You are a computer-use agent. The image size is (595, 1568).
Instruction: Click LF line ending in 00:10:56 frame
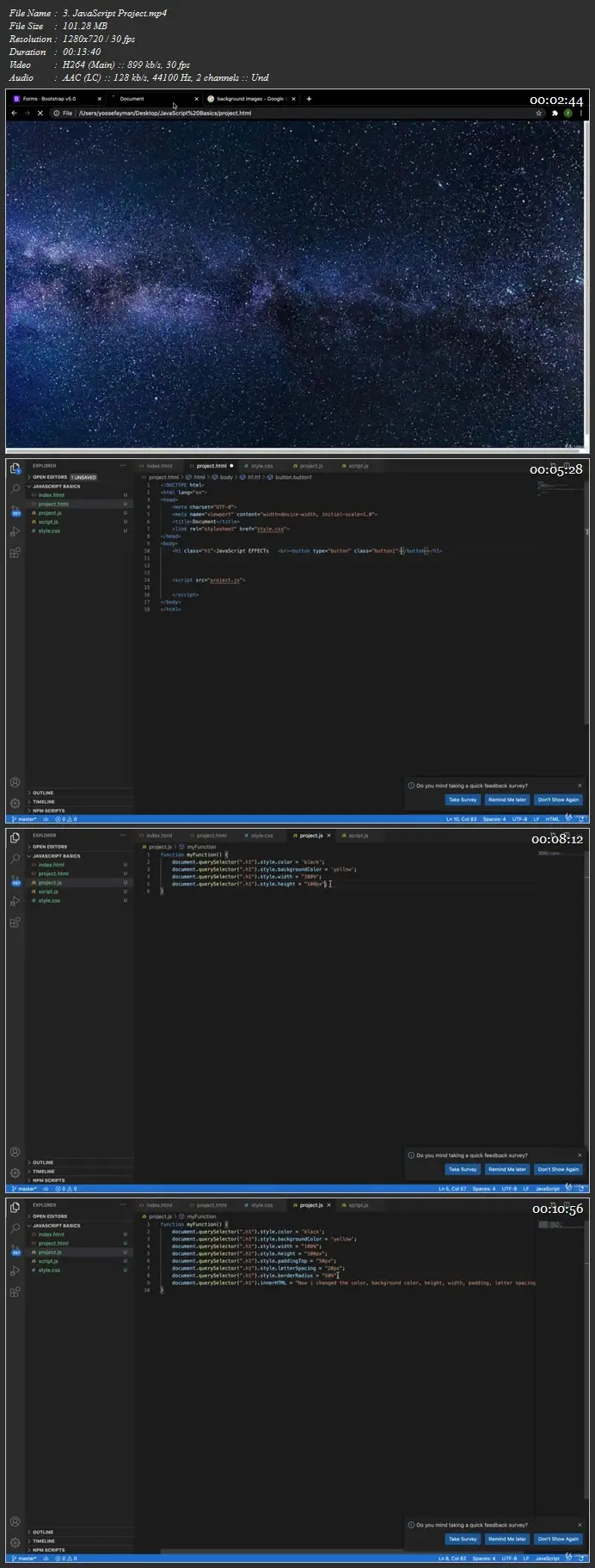[x=525, y=1559]
